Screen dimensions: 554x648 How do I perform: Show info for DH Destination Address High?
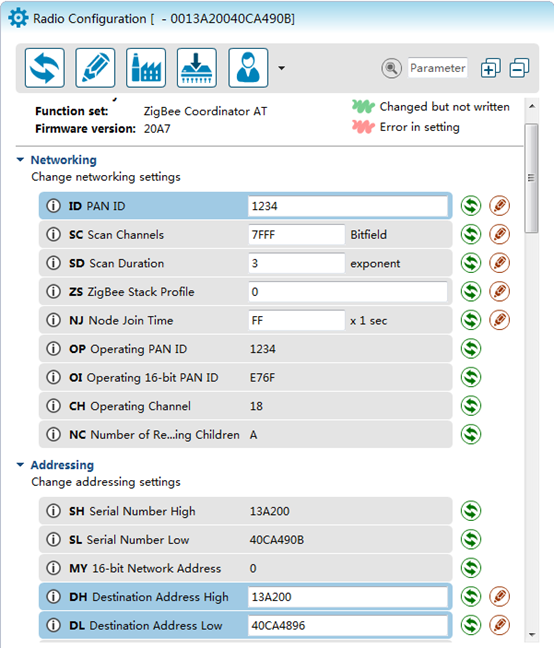[x=53, y=596]
